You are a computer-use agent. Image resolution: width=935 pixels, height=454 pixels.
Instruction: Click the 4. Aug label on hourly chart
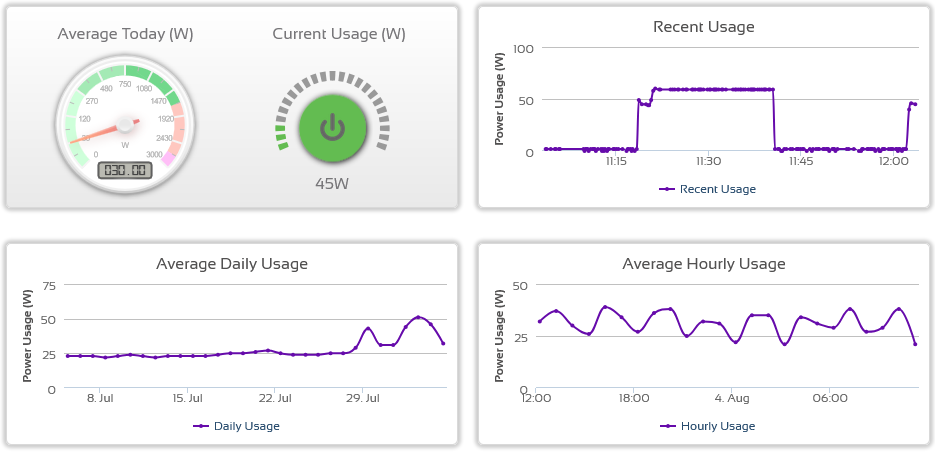click(732, 398)
